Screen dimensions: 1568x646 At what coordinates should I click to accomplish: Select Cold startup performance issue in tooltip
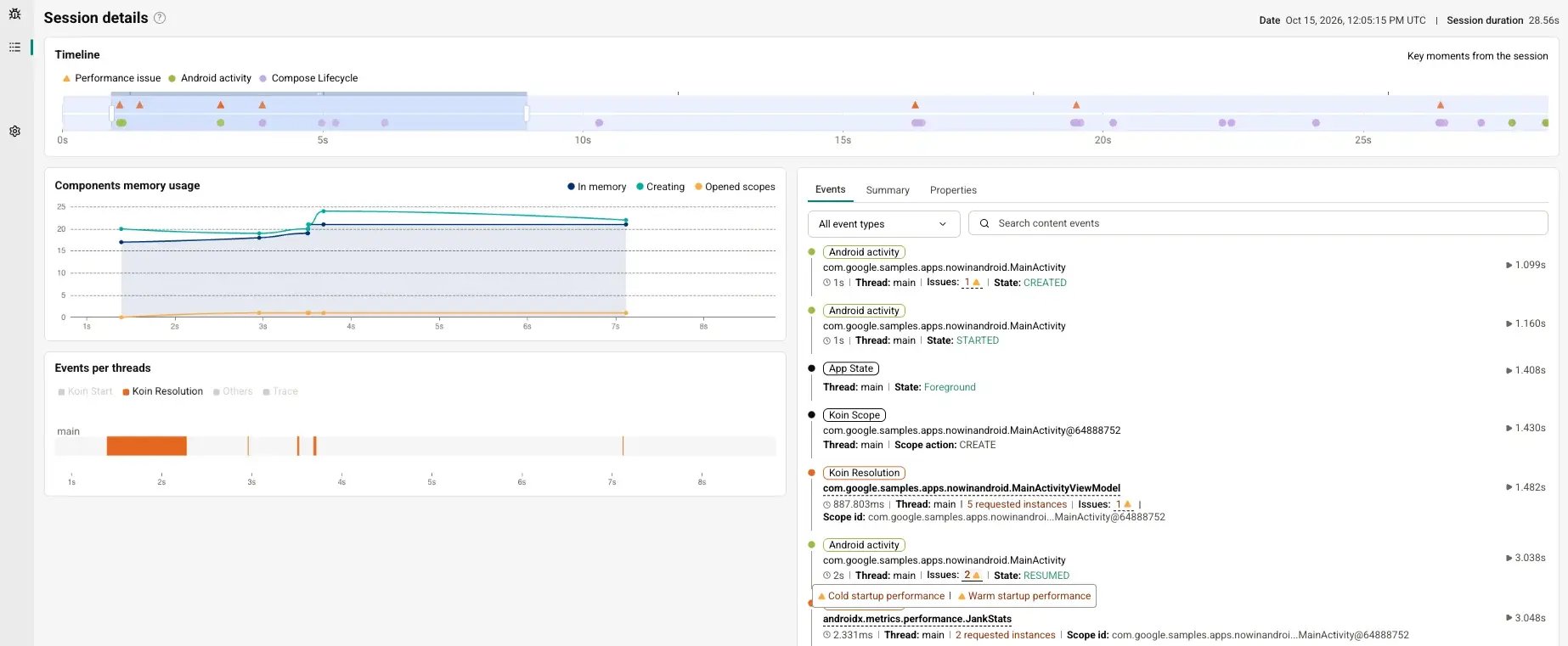point(881,596)
